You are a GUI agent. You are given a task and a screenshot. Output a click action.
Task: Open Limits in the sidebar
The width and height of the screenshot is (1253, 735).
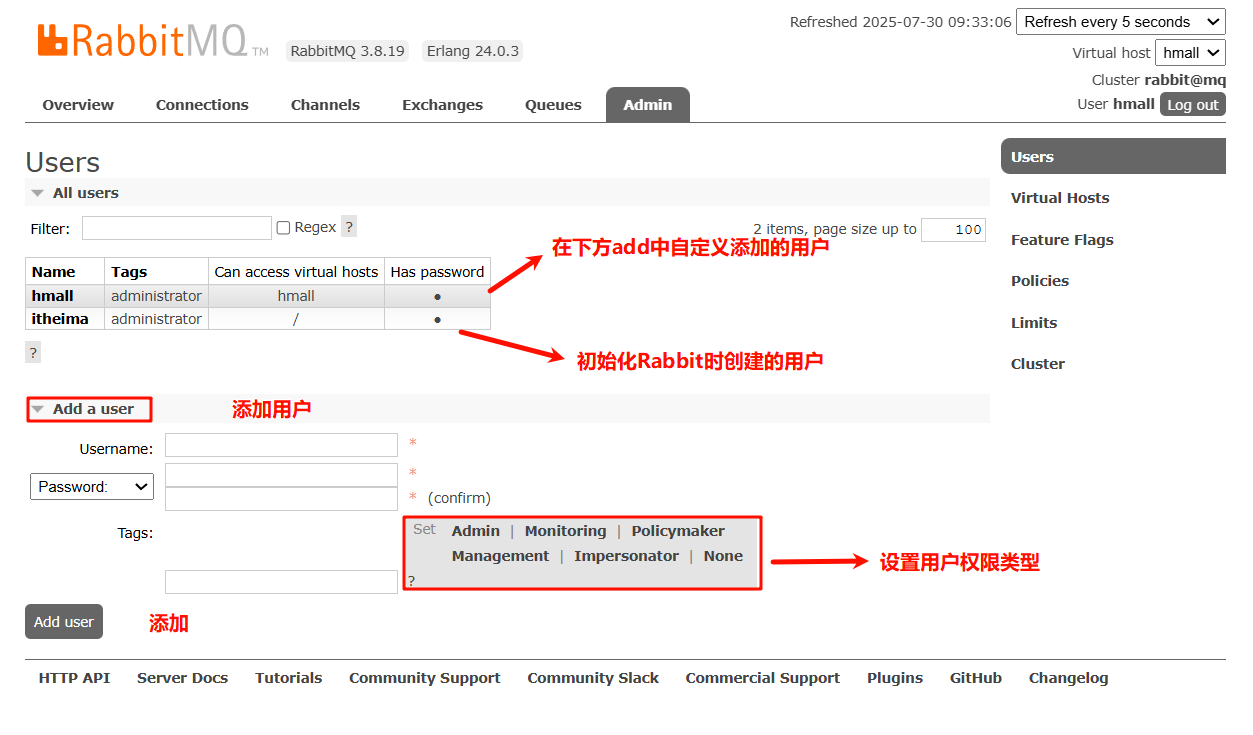coord(1034,323)
